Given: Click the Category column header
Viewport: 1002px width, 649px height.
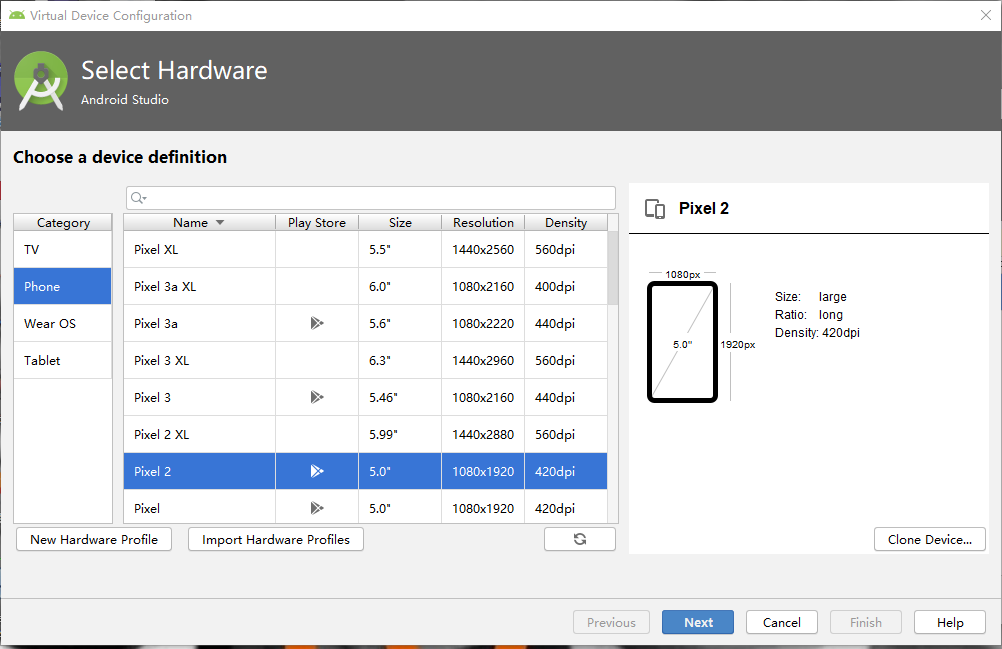Looking at the screenshot, I should coord(63,222).
